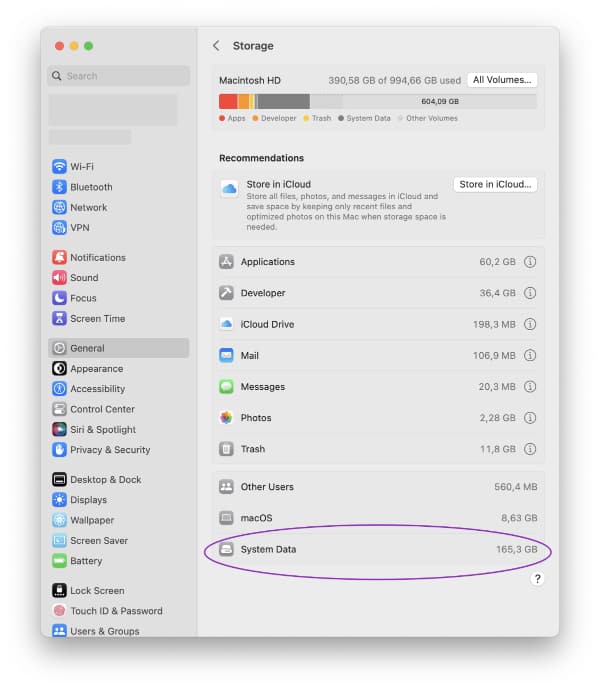Open Privacy & Security settings
The image size is (600, 690).
click(101, 449)
